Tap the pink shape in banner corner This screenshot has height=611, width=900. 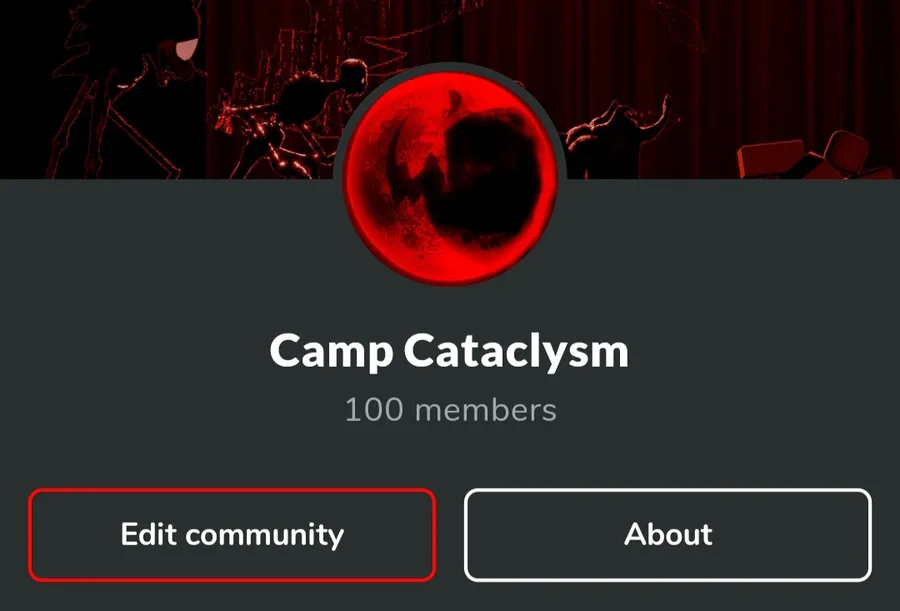tap(185, 50)
